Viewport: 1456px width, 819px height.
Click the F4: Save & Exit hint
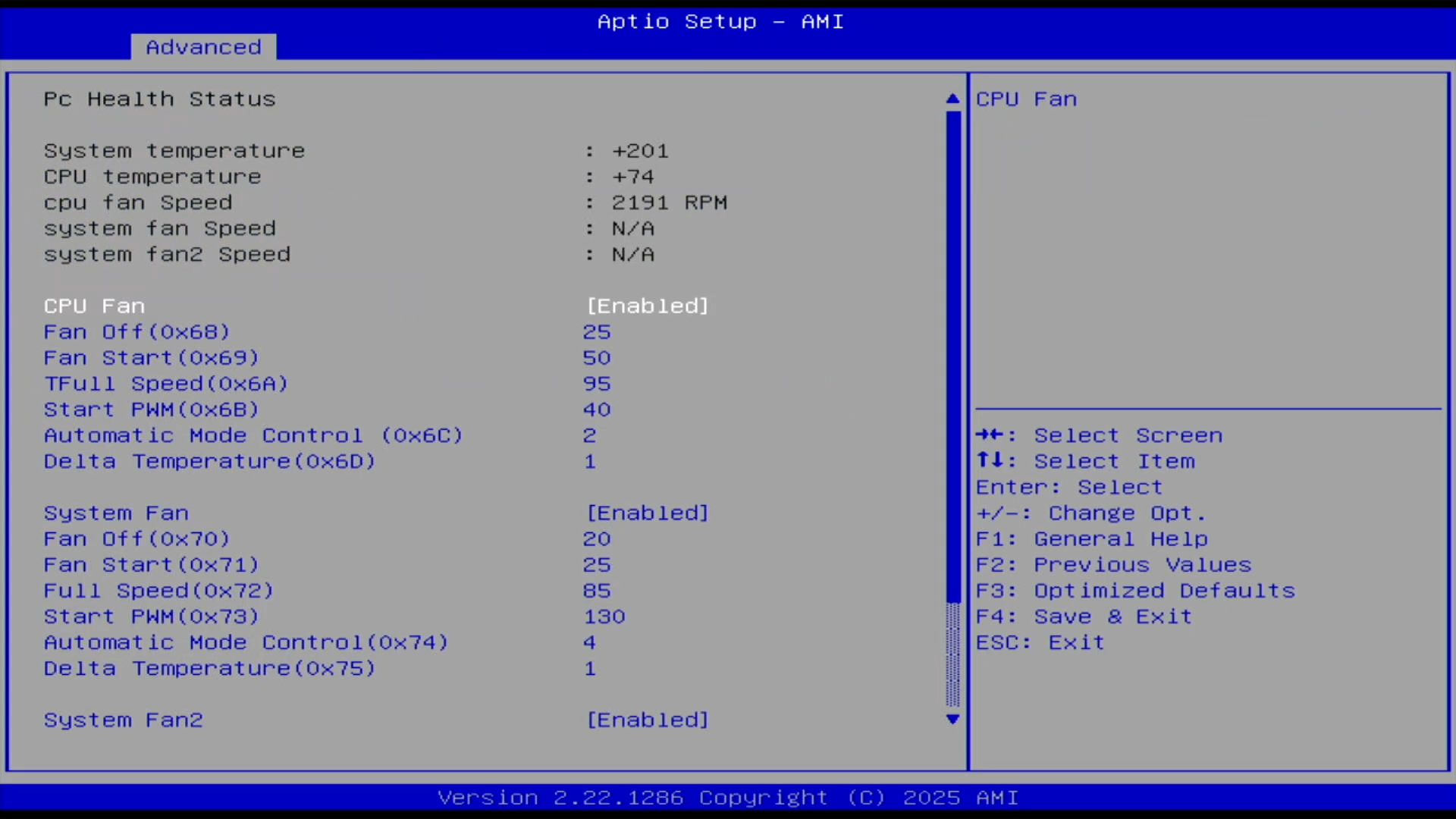click(x=1084, y=617)
